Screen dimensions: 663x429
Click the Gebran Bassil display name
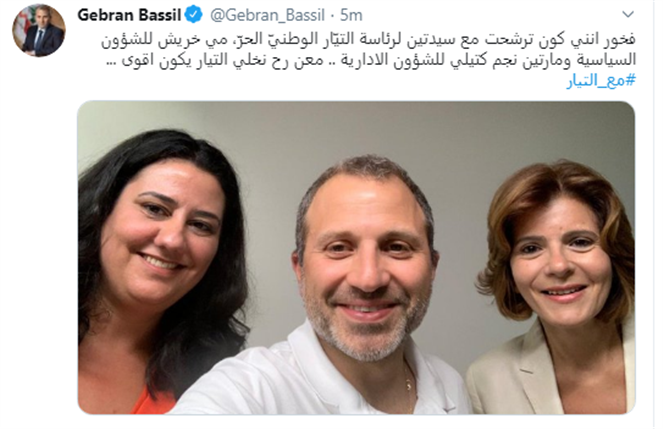point(129,15)
